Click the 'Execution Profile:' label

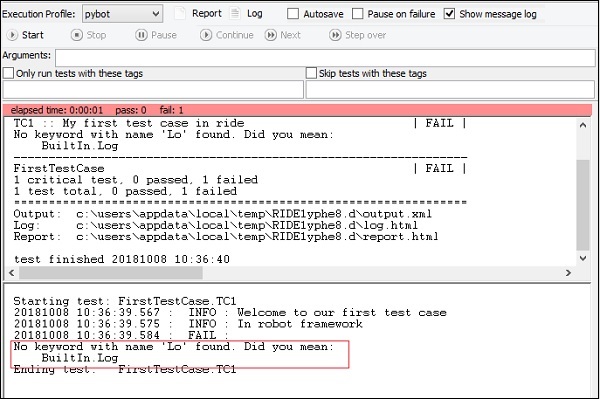click(39, 14)
